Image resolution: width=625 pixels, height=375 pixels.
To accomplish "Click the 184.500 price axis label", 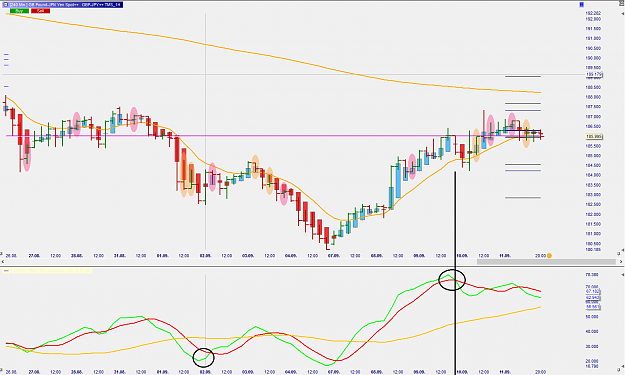I will pyautogui.click(x=593, y=165).
